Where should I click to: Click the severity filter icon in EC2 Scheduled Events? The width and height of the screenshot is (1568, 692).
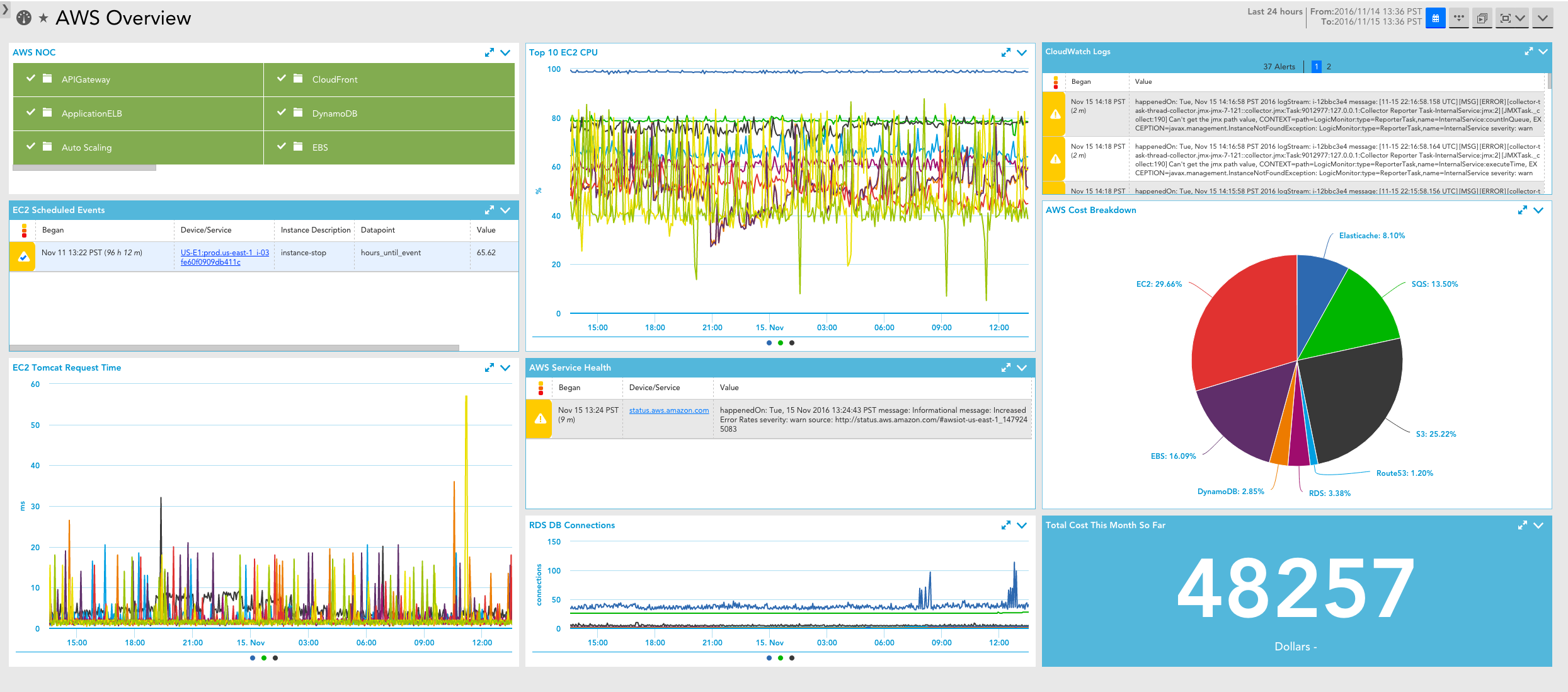(x=24, y=230)
